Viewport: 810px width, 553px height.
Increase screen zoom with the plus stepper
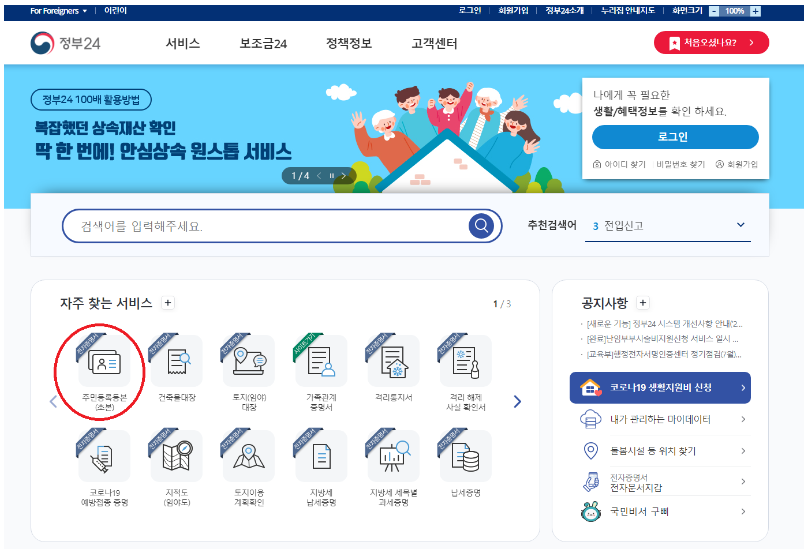(755, 10)
